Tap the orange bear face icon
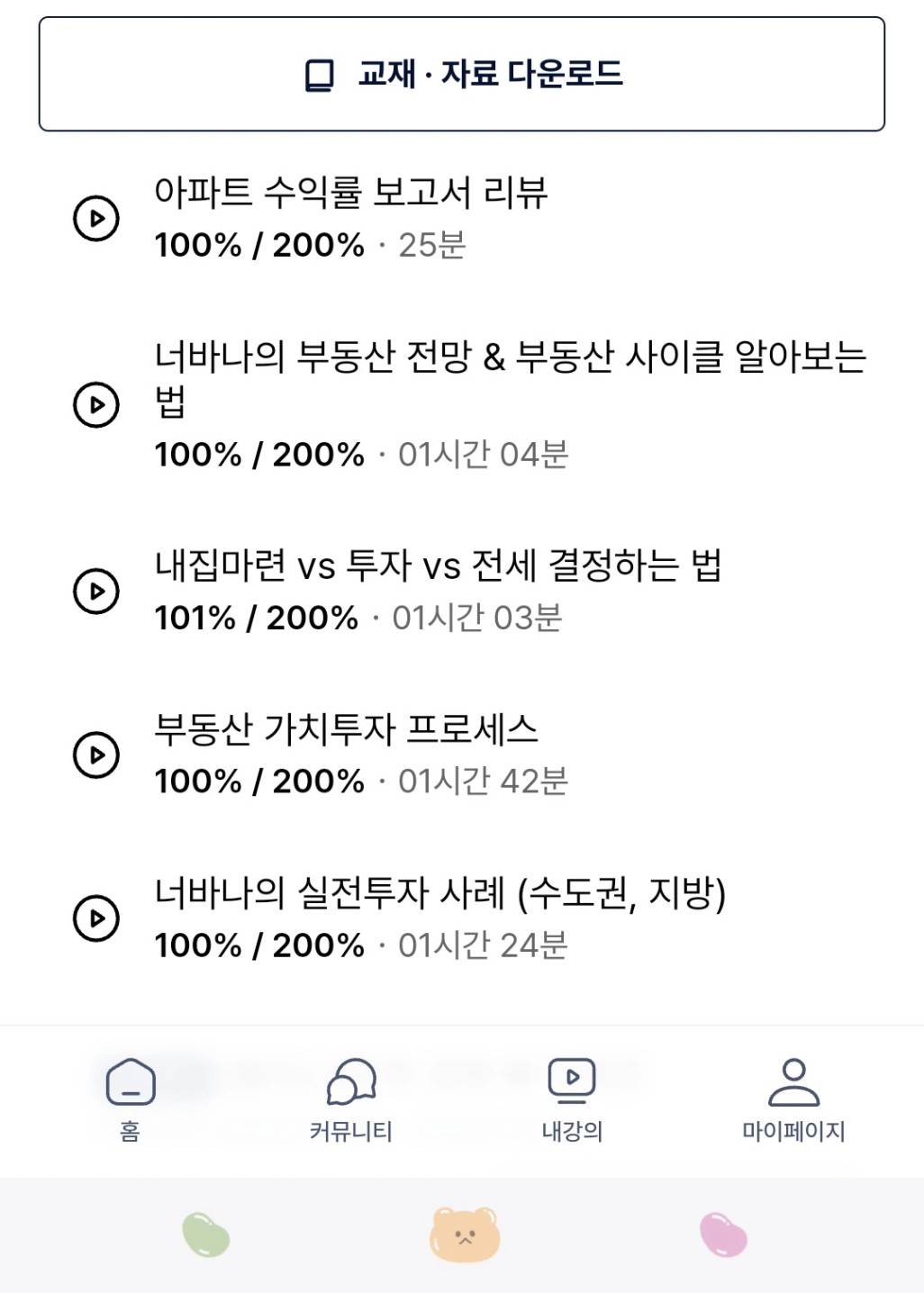 click(465, 1234)
